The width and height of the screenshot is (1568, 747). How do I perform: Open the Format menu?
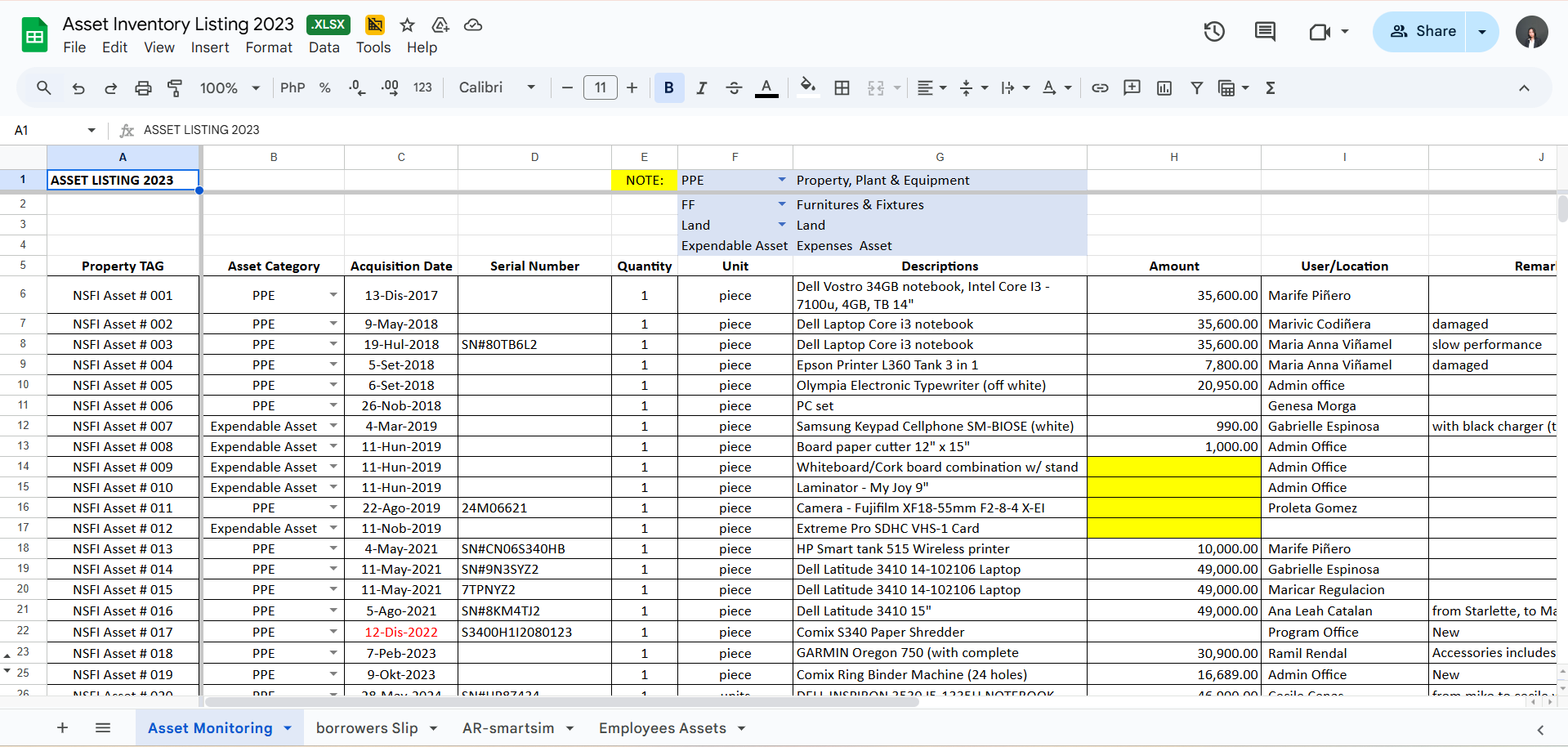pos(268,47)
